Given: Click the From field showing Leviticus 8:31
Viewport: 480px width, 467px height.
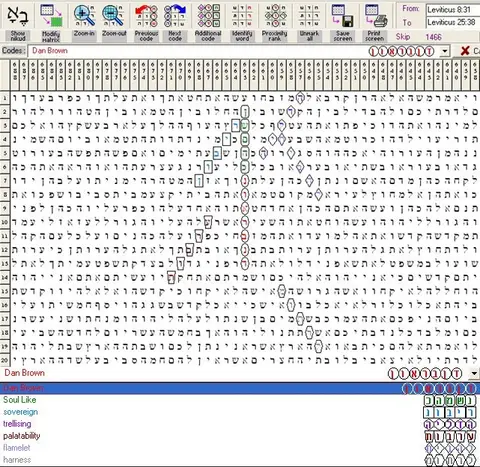Looking at the screenshot, I should (453, 9).
